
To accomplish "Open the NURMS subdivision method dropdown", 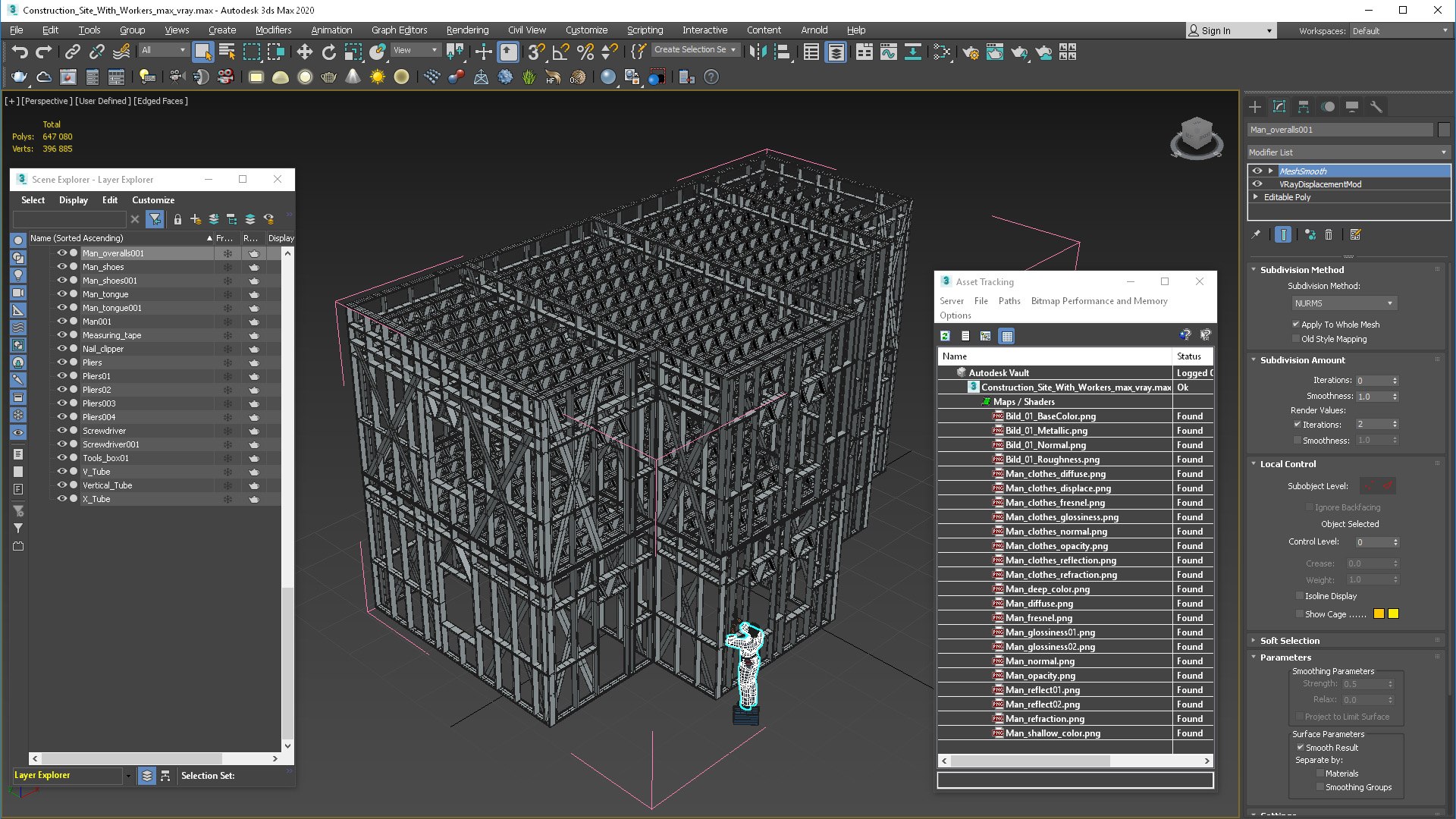I will coord(1344,303).
